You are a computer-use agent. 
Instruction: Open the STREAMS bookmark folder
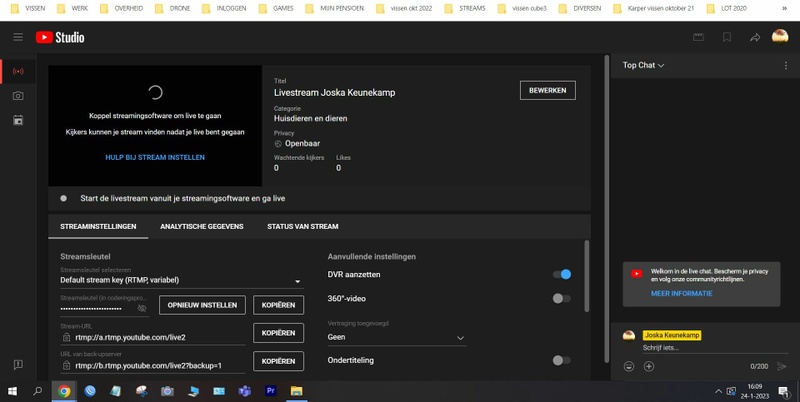pos(465,8)
